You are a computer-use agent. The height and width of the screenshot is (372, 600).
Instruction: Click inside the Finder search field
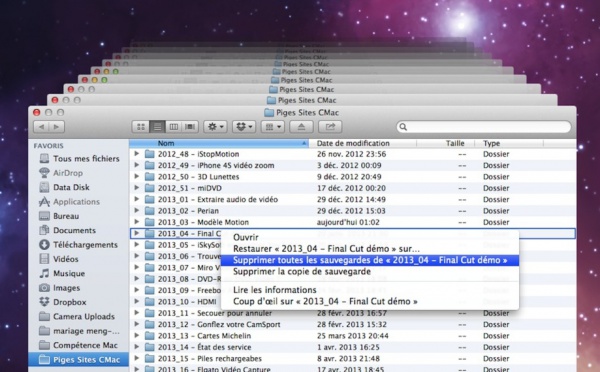[x=484, y=127]
